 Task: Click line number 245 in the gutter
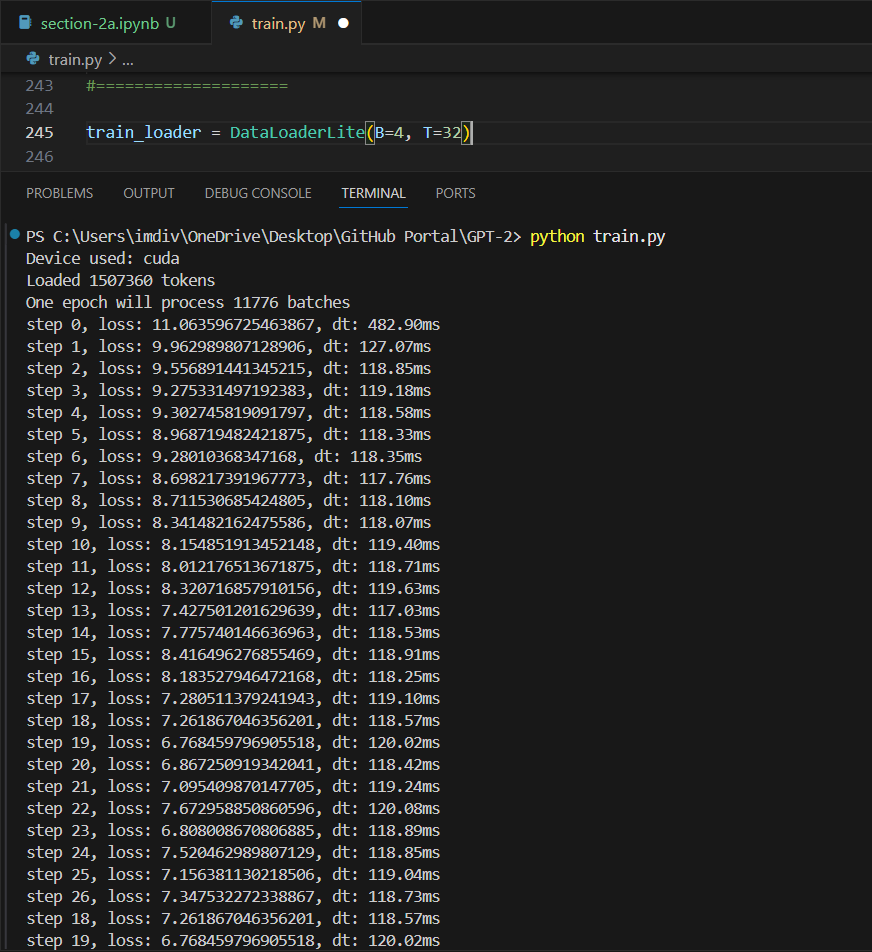(x=39, y=132)
